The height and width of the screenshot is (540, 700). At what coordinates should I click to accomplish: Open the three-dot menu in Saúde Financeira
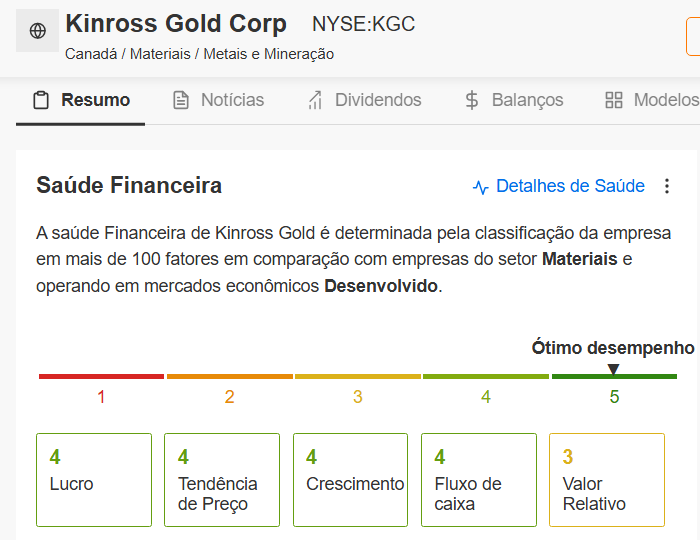(668, 186)
